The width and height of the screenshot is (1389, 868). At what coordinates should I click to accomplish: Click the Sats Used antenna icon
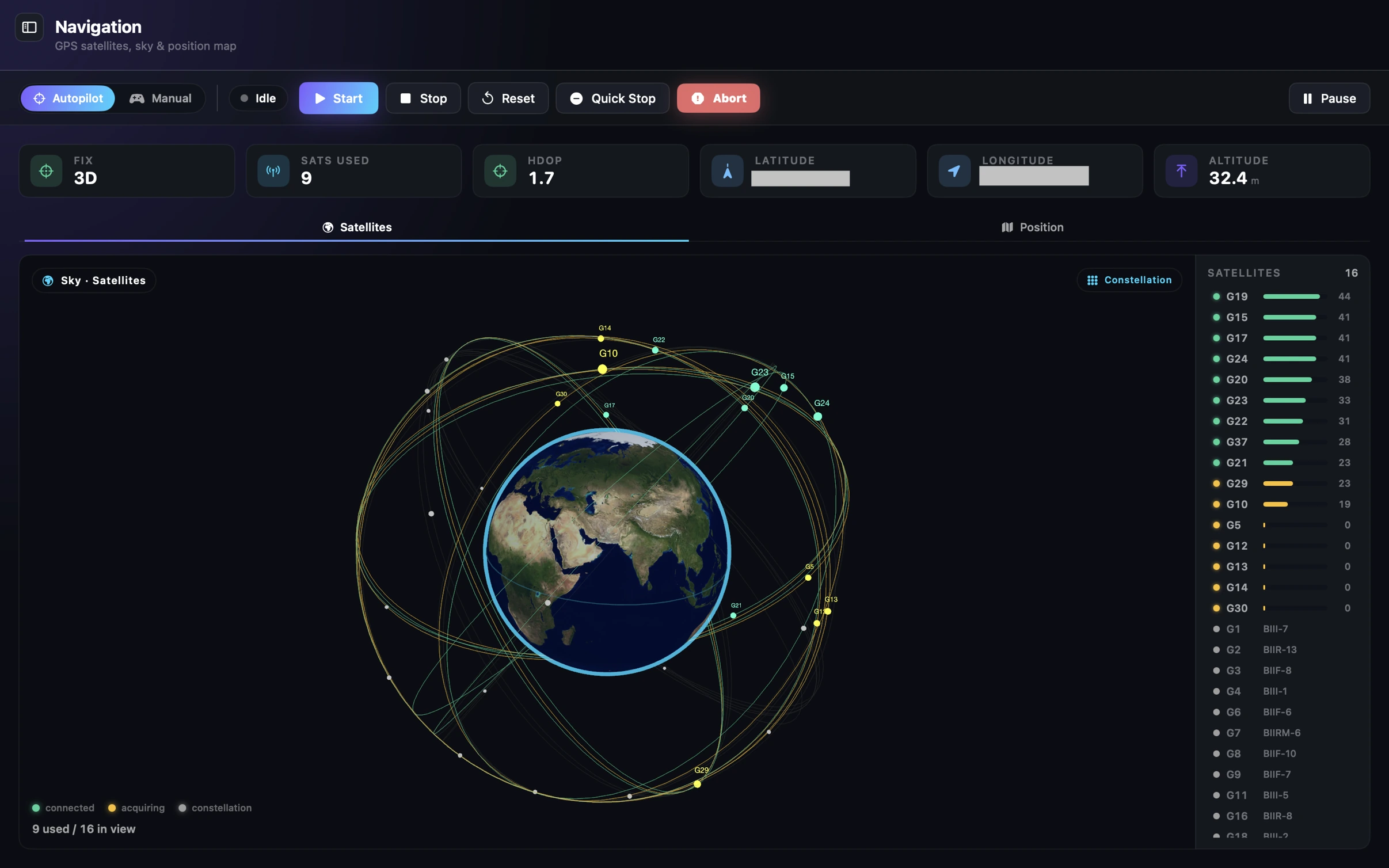[273, 171]
